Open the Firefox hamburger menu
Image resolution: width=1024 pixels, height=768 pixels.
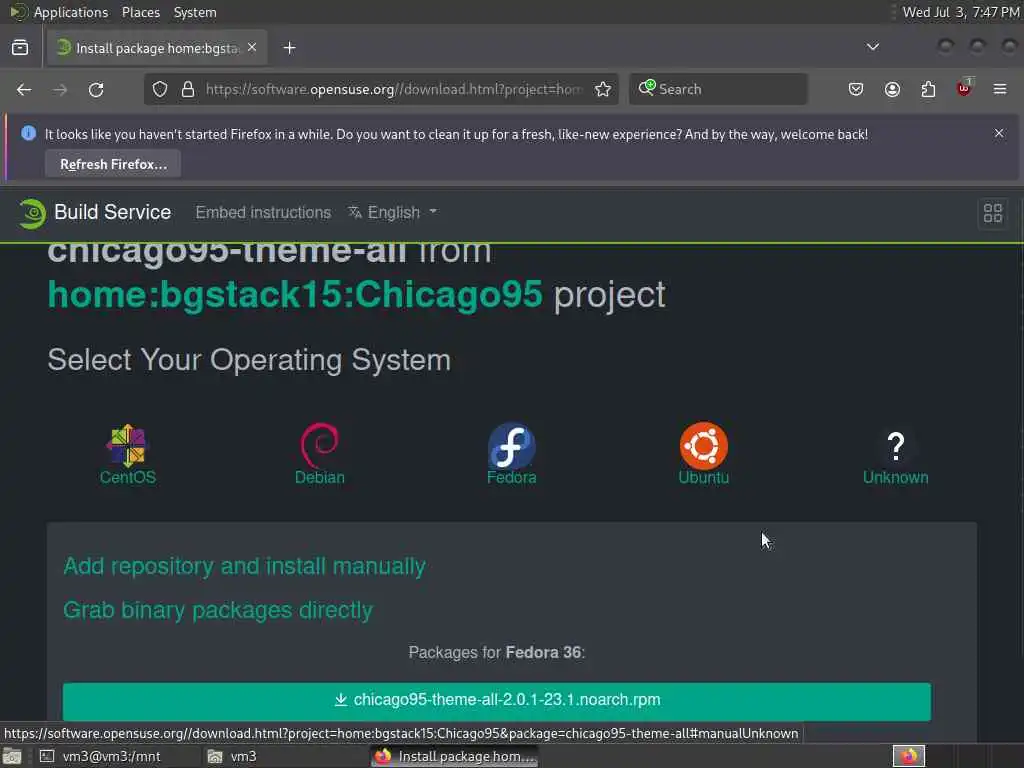click(1000, 89)
